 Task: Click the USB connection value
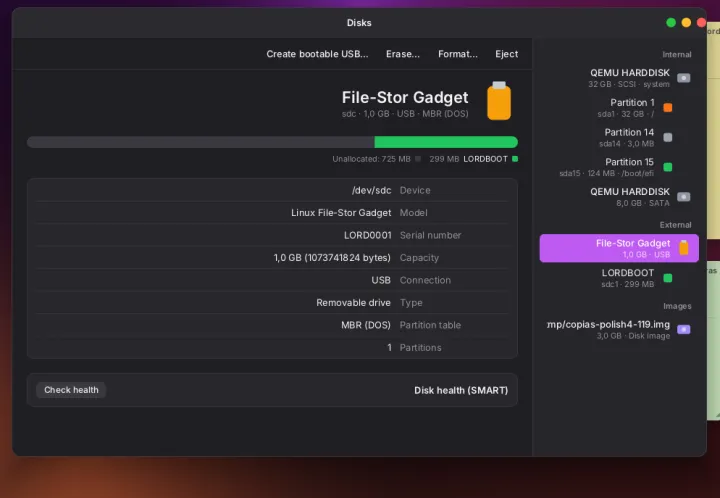[x=381, y=280]
